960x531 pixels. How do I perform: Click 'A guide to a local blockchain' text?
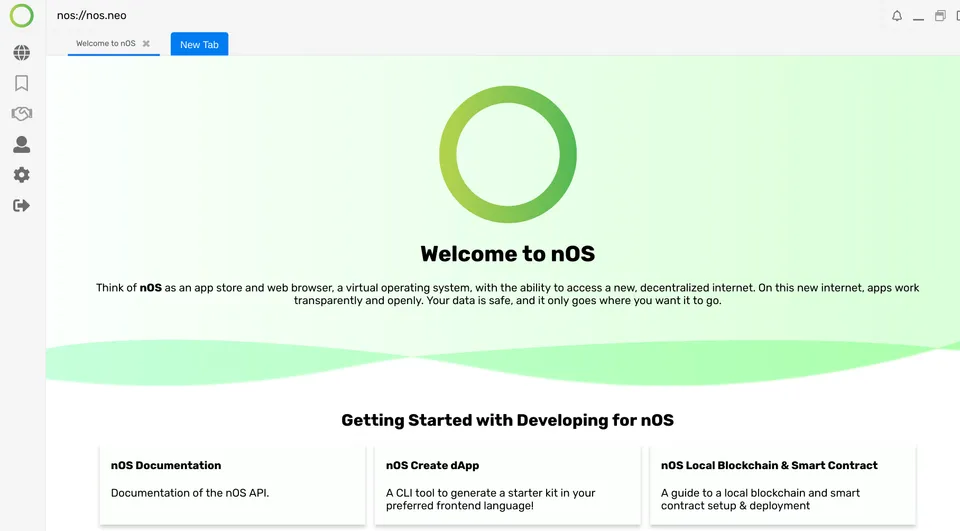(x=760, y=499)
